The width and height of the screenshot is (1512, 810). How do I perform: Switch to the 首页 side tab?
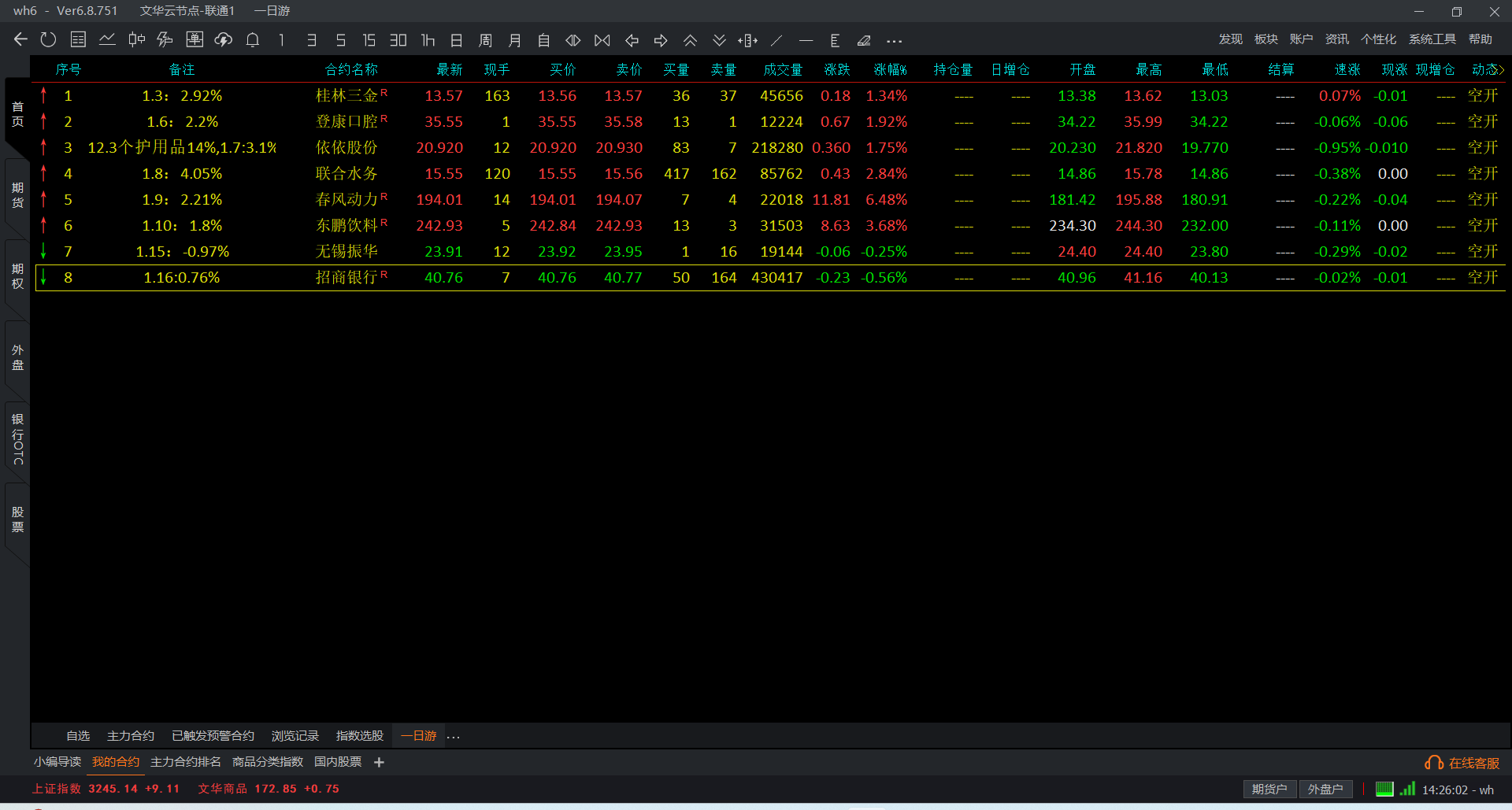pos(17,114)
